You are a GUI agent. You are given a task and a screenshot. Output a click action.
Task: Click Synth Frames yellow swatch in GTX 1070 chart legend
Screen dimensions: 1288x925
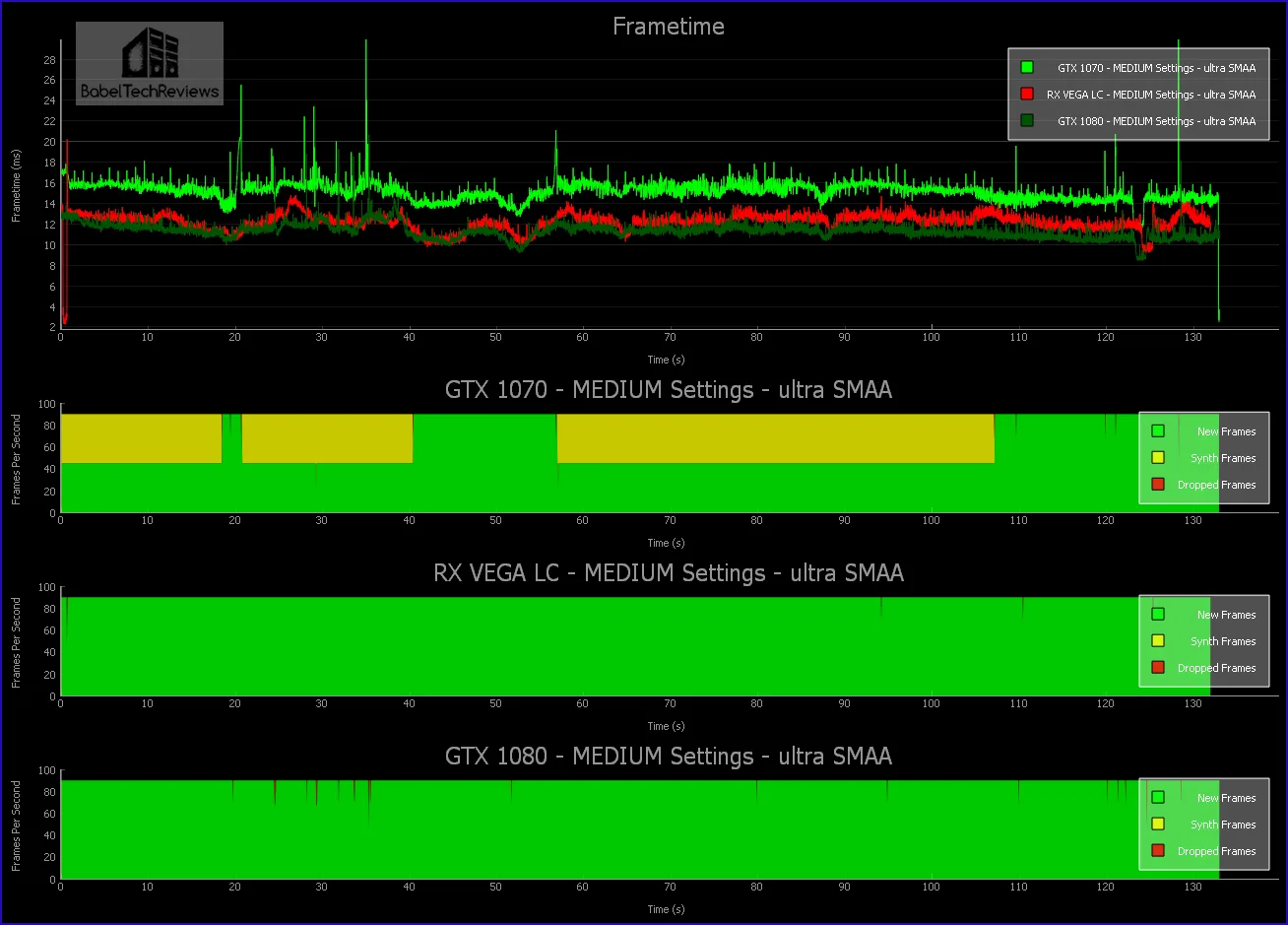1158,458
